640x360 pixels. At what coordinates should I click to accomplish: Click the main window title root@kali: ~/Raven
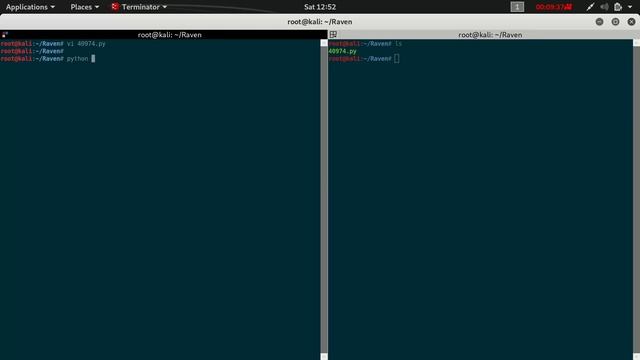pyautogui.click(x=320, y=22)
